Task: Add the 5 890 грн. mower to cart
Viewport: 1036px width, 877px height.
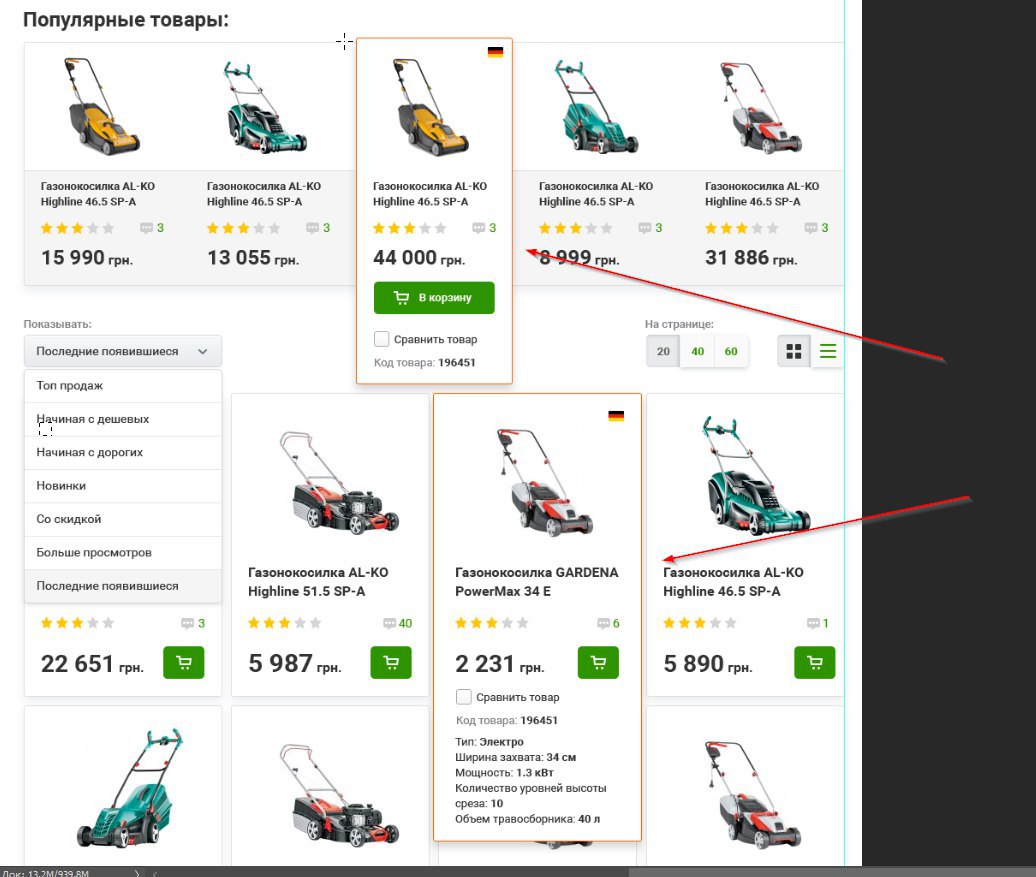Action: pyautogui.click(x=815, y=662)
